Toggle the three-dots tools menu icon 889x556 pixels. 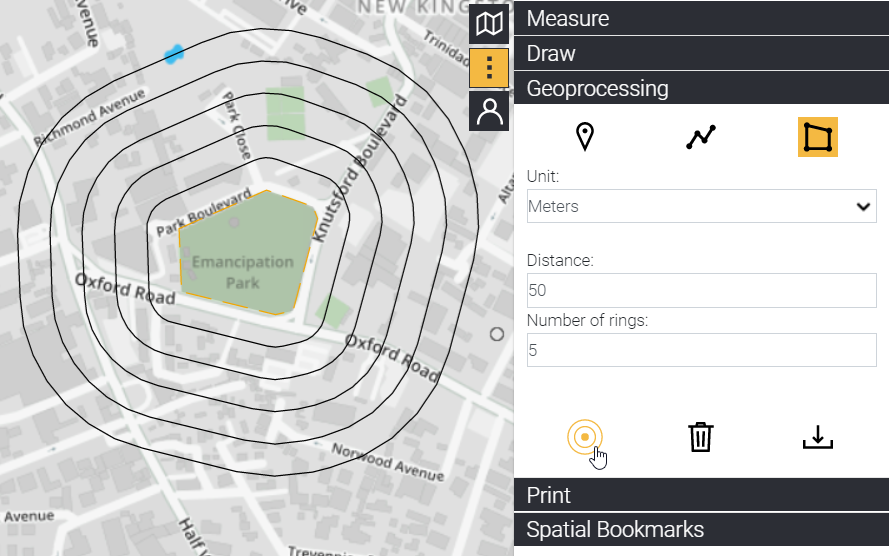[490, 68]
